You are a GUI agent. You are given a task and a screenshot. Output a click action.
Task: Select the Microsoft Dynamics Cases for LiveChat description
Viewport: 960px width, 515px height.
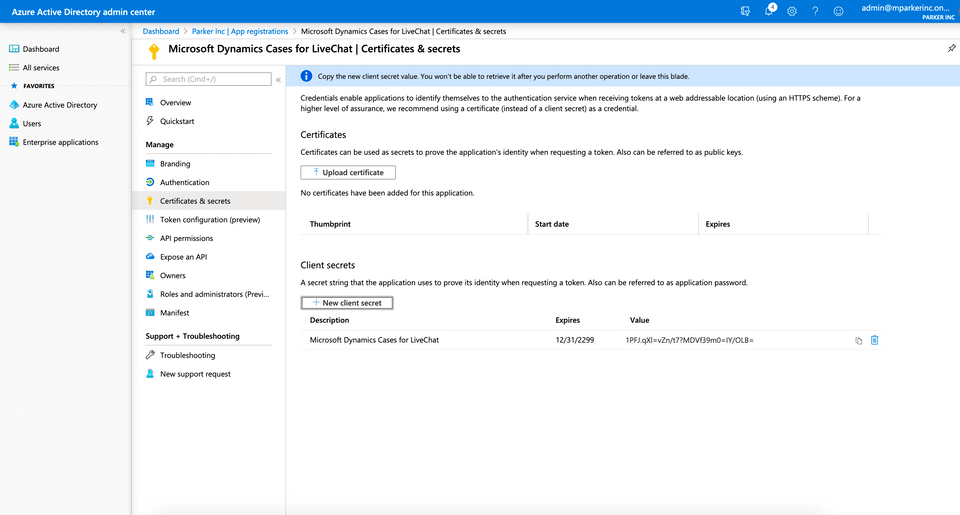[374, 340]
